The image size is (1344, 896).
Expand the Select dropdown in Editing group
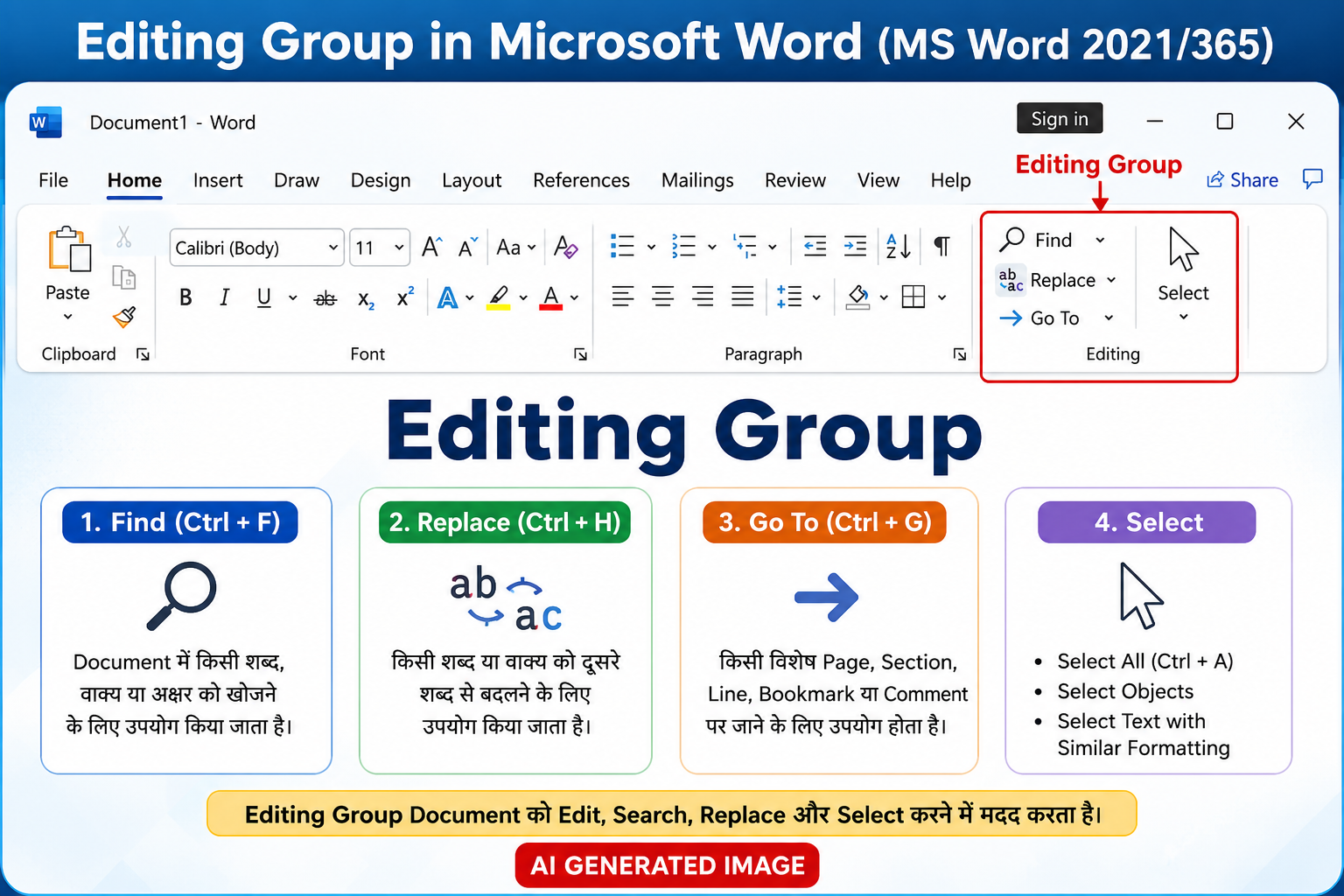tap(1184, 317)
